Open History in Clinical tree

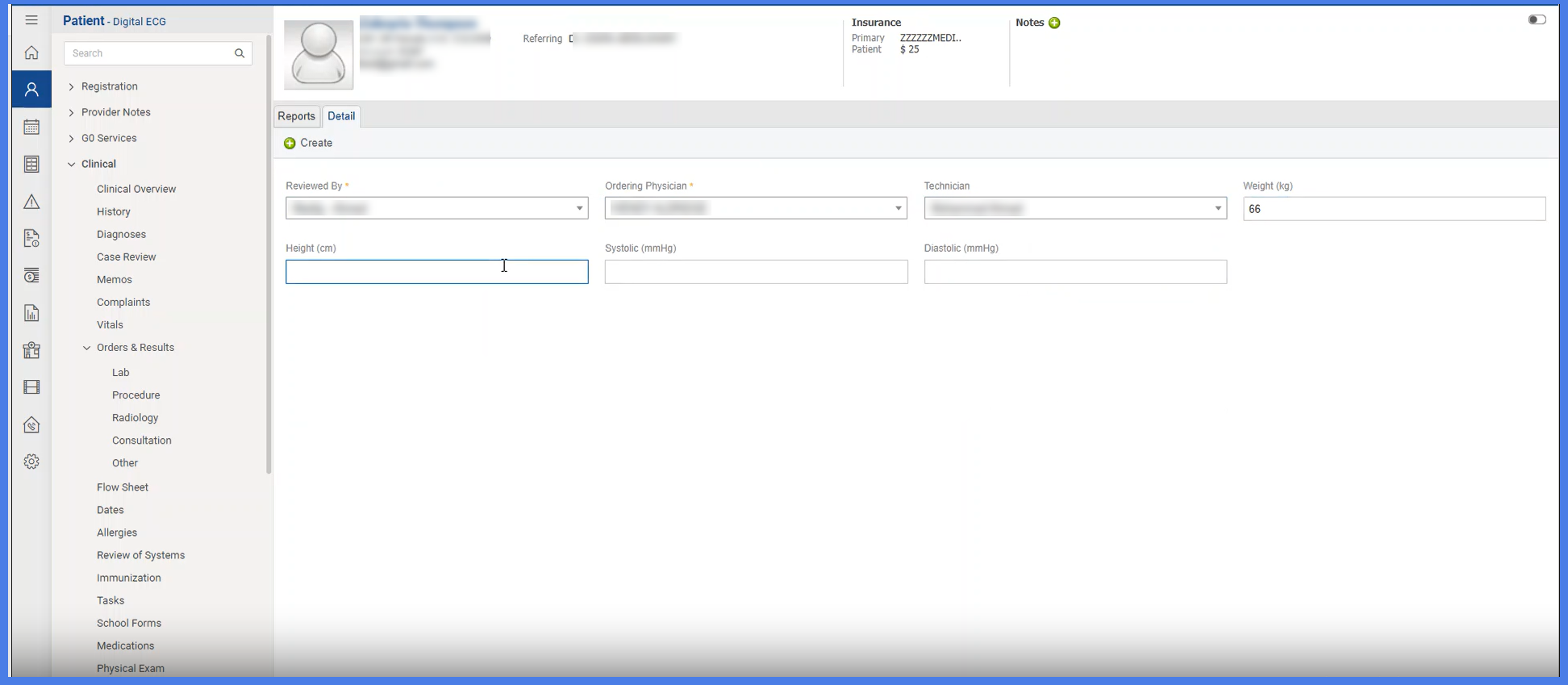pos(114,211)
